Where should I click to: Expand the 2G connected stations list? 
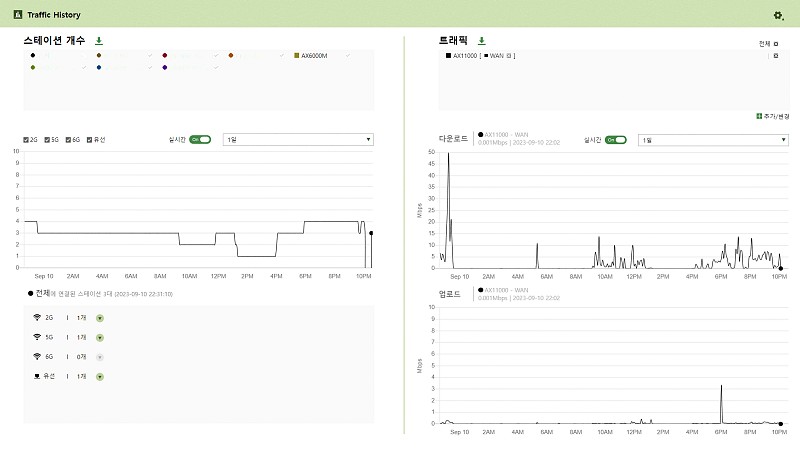[x=100, y=318]
